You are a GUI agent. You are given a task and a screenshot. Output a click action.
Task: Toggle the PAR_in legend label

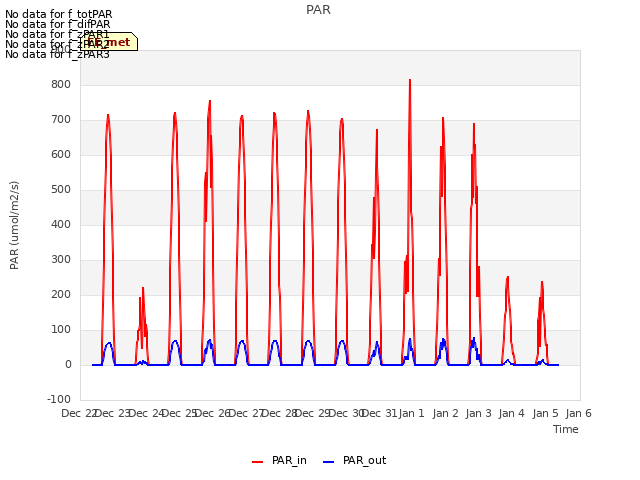289,460
